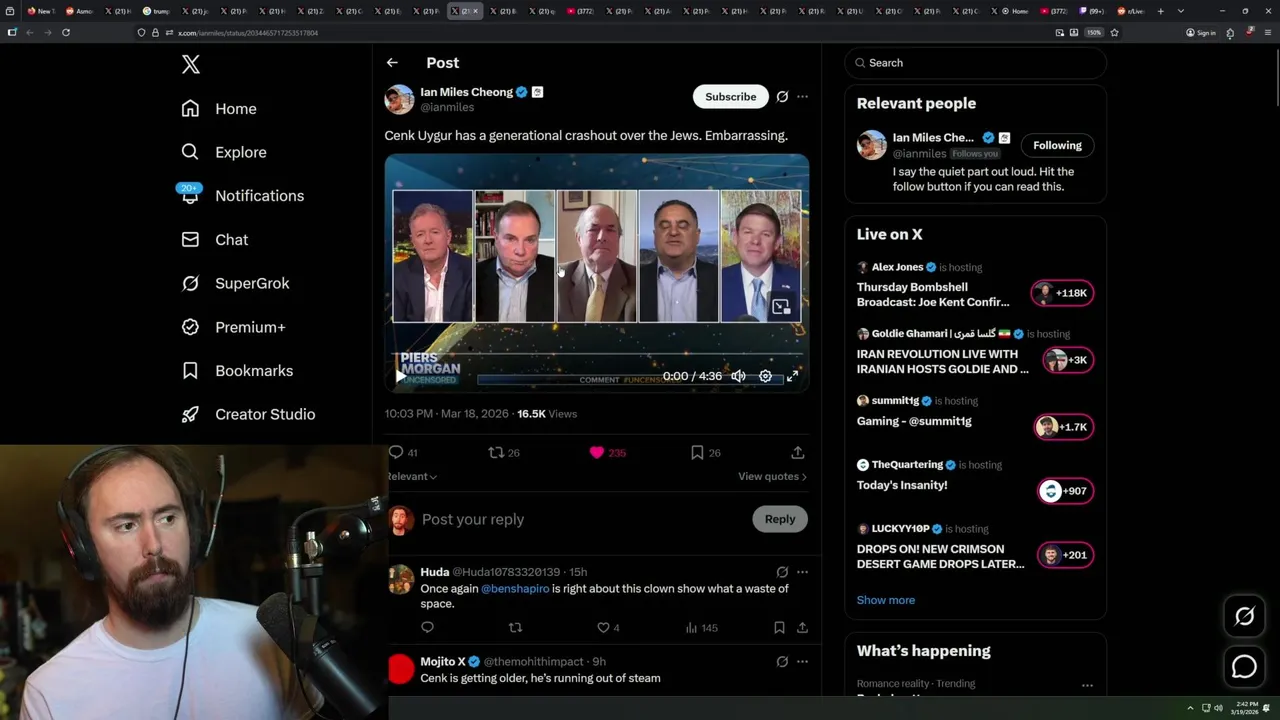The height and width of the screenshot is (720, 1280).
Task: Open SuperGrok in the sidebar
Action: (x=235, y=283)
